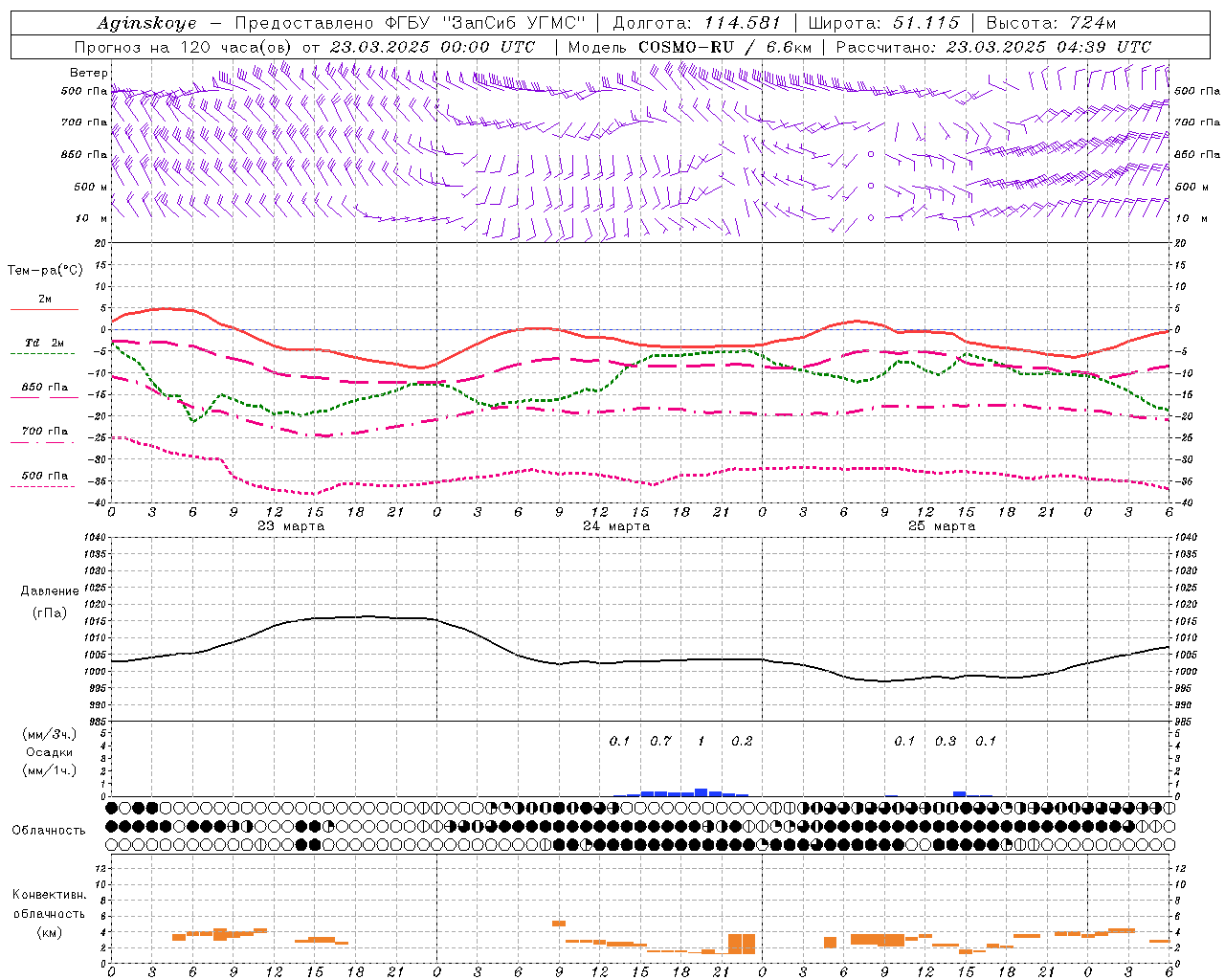This screenshot has height=980, width=1225.
Task: Click the 'Конвективн.' convective cloud label
Action: pyautogui.click(x=49, y=895)
